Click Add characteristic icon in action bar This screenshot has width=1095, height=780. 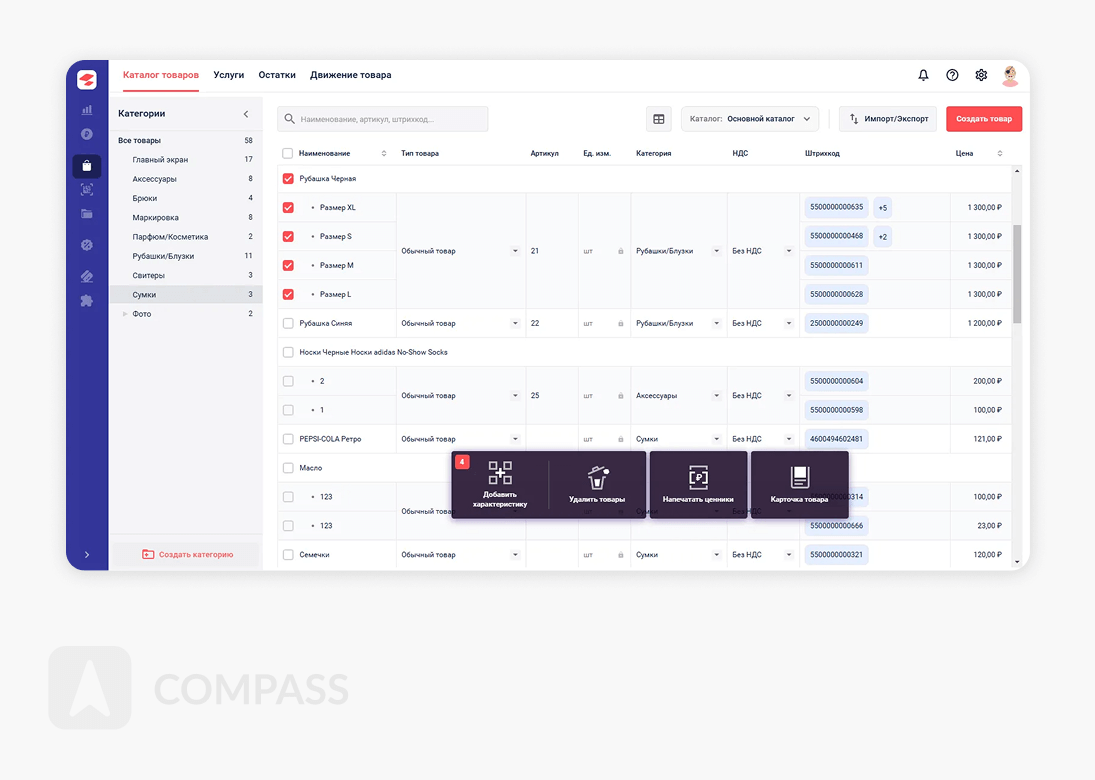(500, 474)
